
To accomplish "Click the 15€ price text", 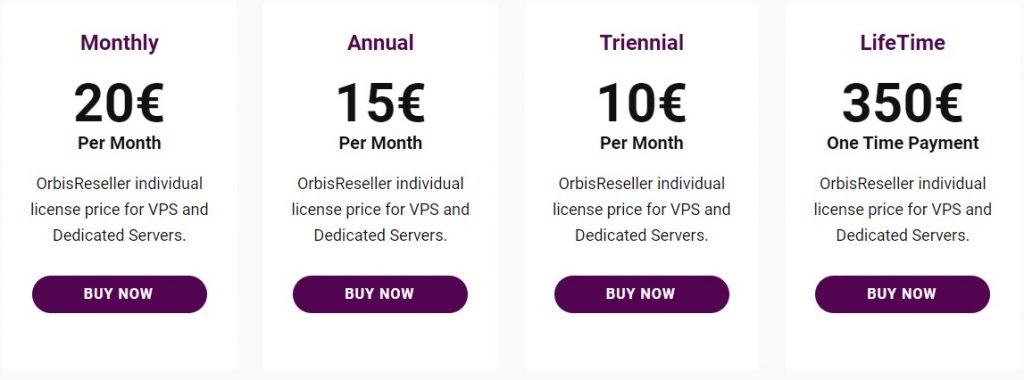I will pyautogui.click(x=381, y=103).
